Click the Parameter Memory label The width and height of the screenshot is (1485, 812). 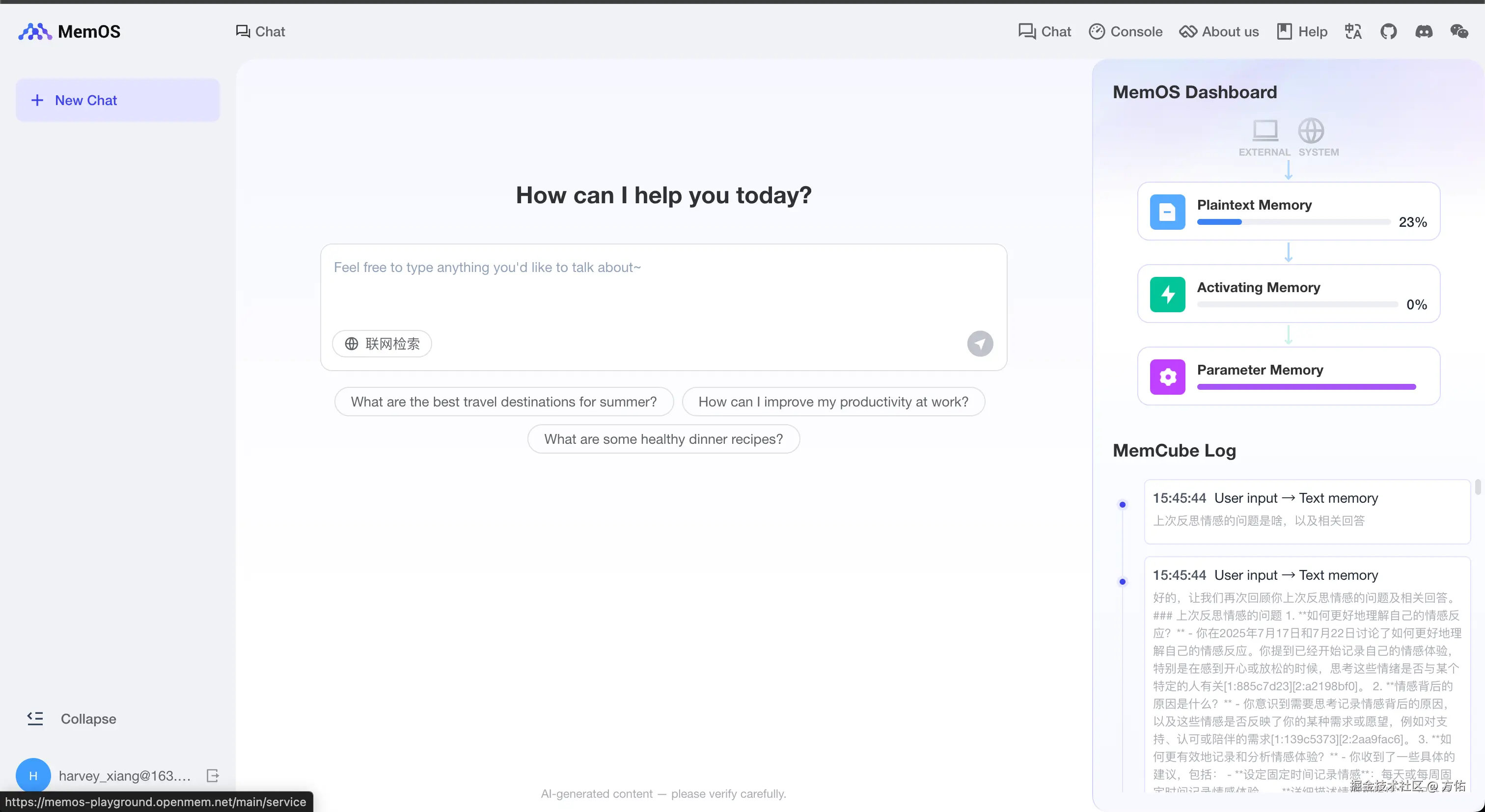1260,369
